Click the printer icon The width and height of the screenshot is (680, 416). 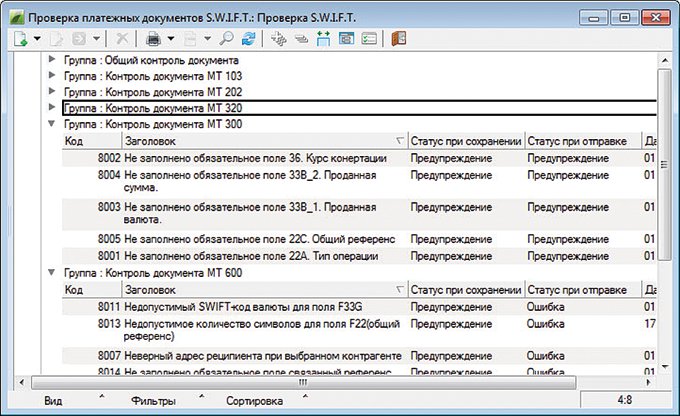tap(153, 39)
